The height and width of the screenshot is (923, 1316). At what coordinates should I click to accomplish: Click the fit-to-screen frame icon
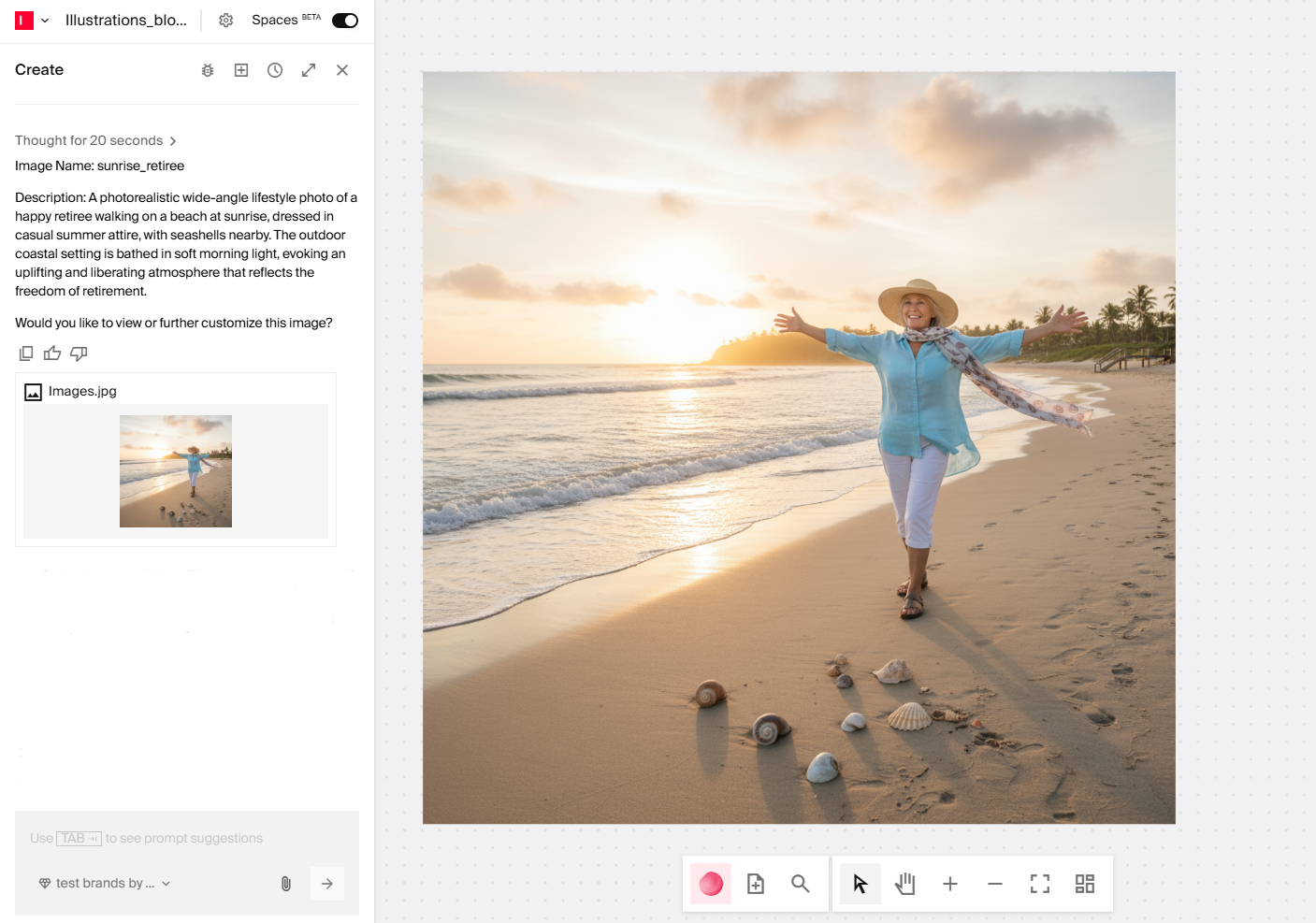click(x=1040, y=884)
